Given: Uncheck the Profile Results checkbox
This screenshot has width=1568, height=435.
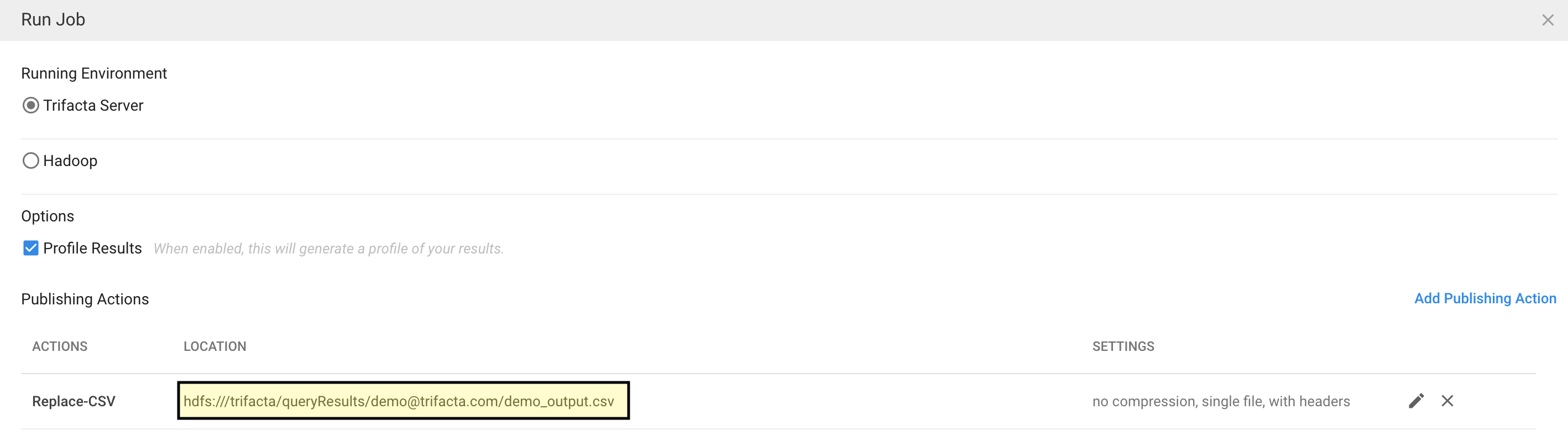Looking at the screenshot, I should point(30,248).
